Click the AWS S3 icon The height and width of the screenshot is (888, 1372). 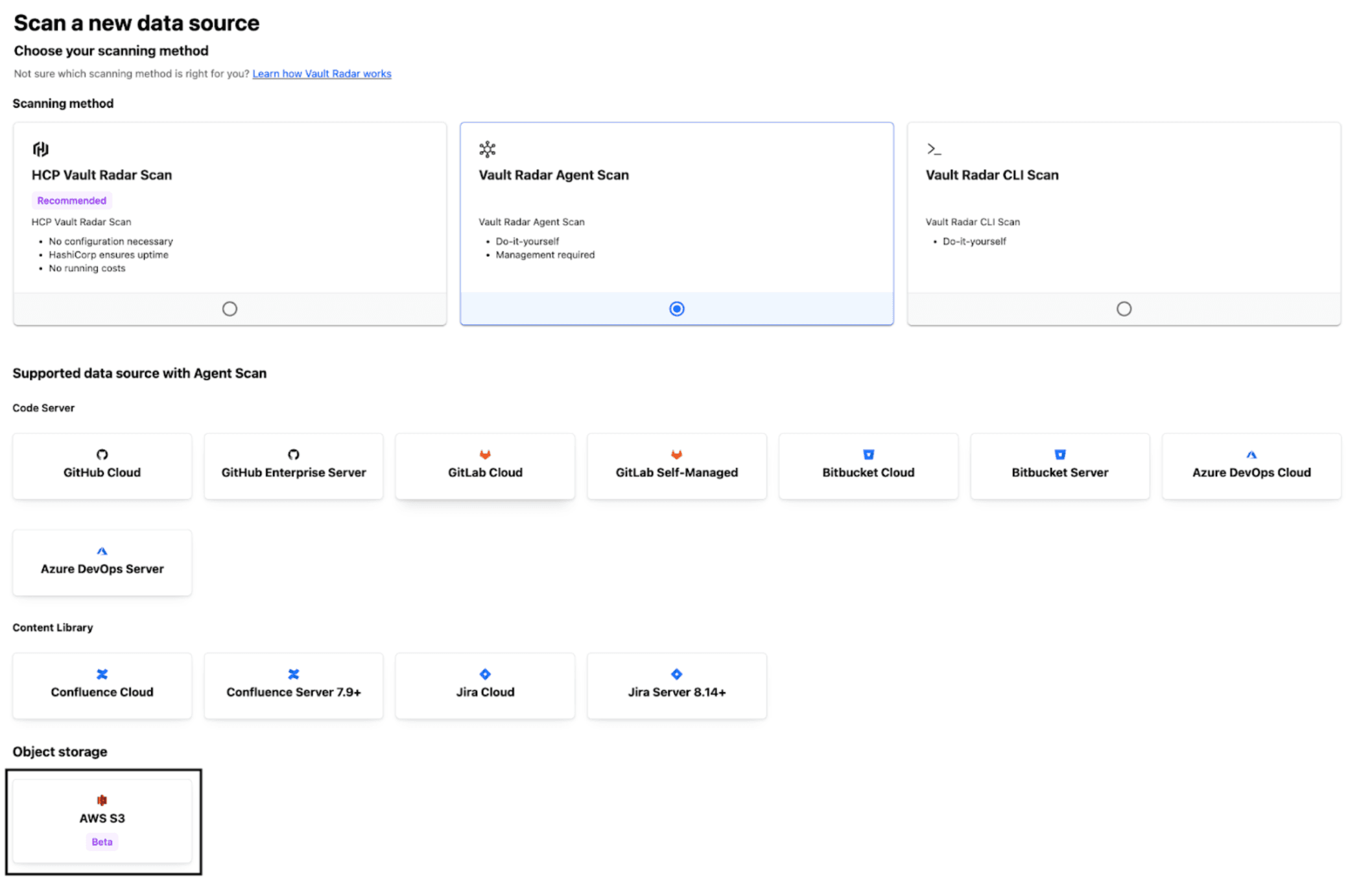pyautogui.click(x=102, y=799)
